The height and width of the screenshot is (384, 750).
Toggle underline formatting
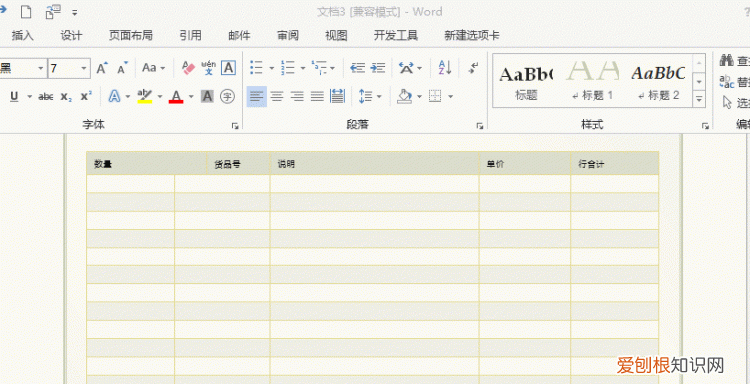click(x=14, y=97)
